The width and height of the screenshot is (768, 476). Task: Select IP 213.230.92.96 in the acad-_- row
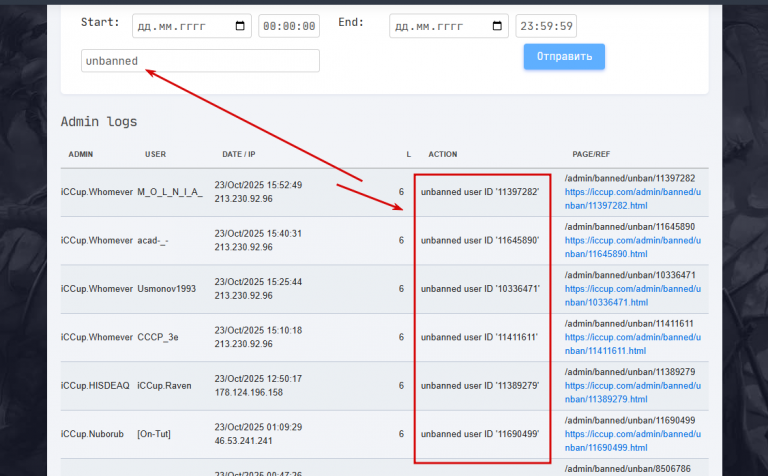[x=243, y=247]
